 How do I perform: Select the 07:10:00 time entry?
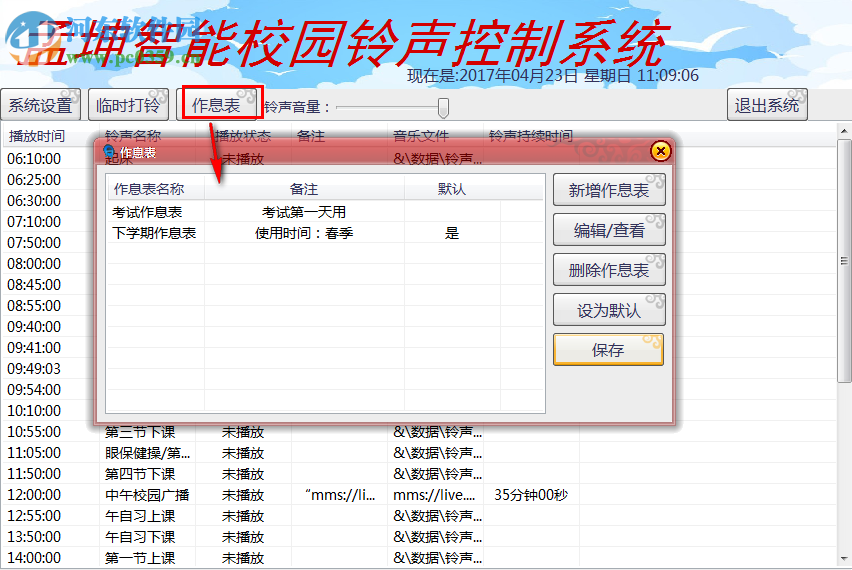click(34, 222)
